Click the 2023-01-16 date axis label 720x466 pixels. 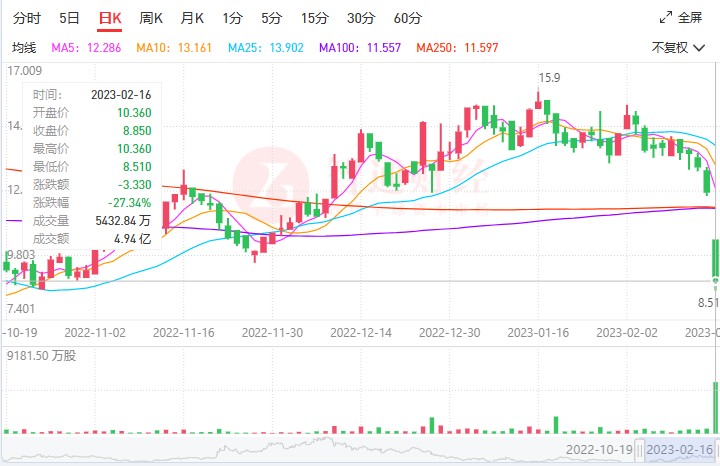[538, 332]
